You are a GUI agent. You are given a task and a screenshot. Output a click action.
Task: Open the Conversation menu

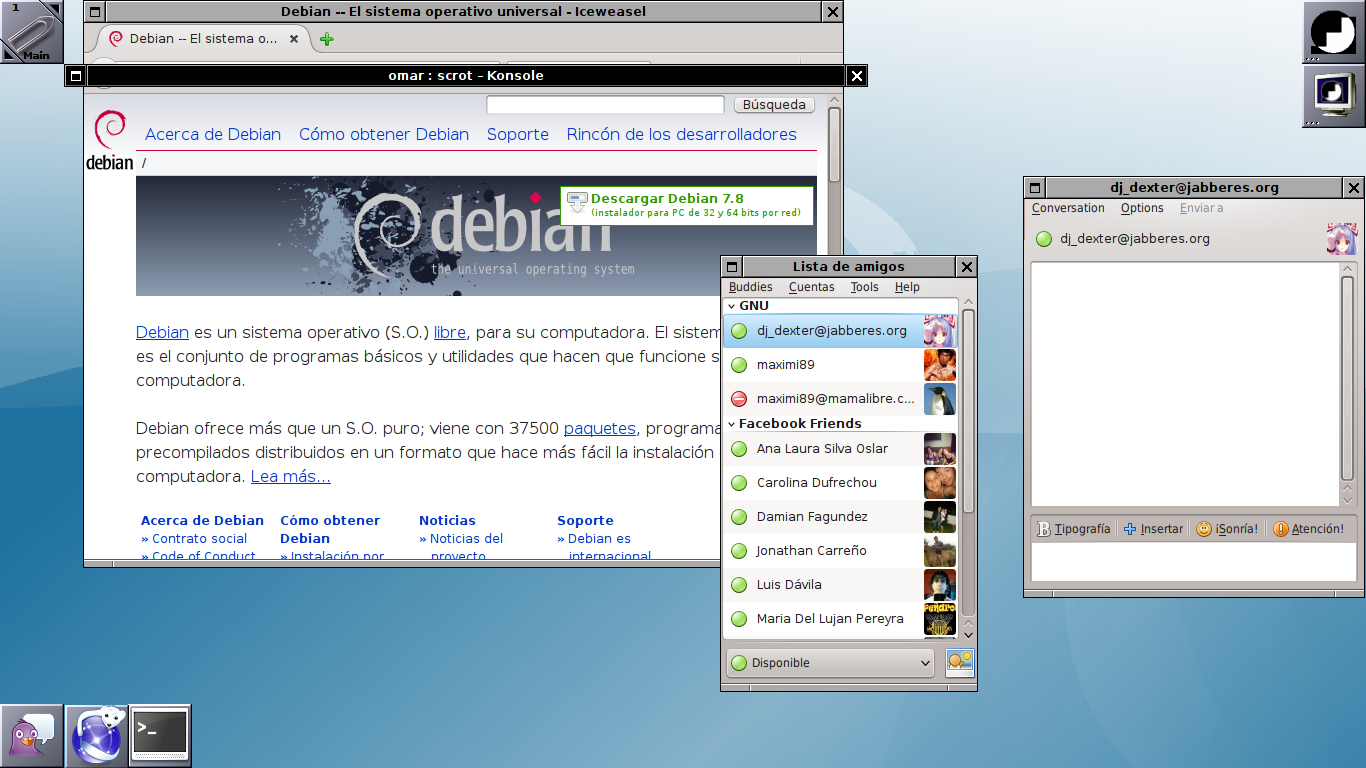pyautogui.click(x=1068, y=208)
